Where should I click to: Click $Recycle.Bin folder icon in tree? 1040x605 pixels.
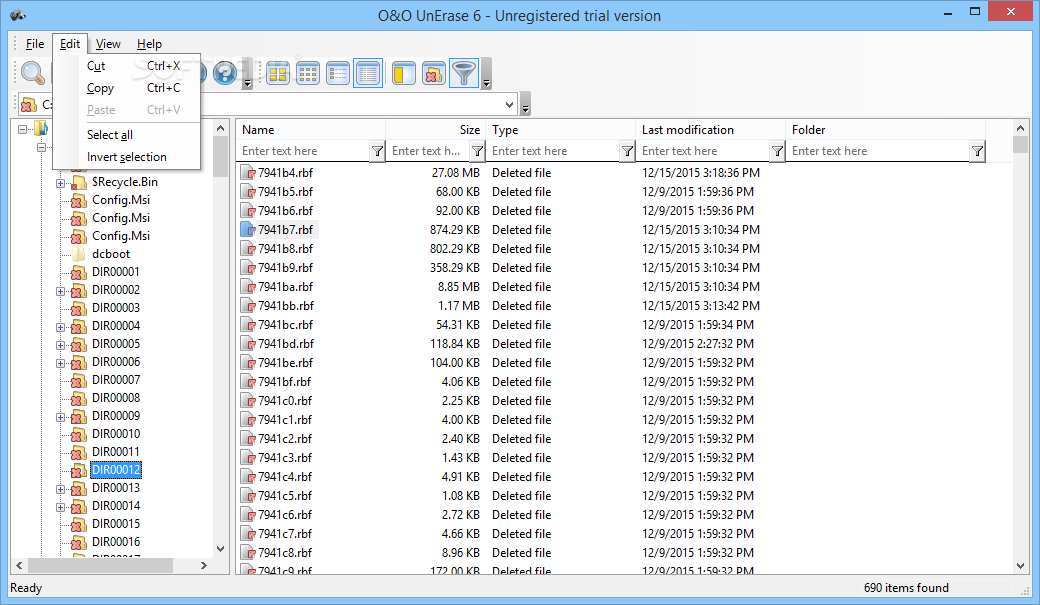pyautogui.click(x=79, y=182)
